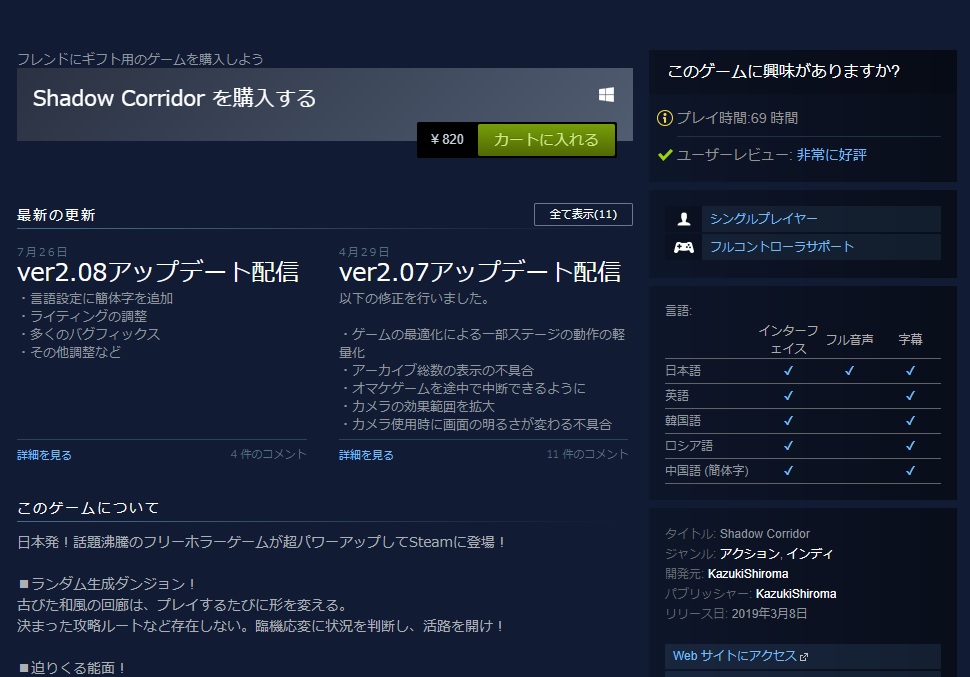Screen dimensions: 970x677
Task: Open 詳細を見る under ver2.08 update
Action: (45, 455)
